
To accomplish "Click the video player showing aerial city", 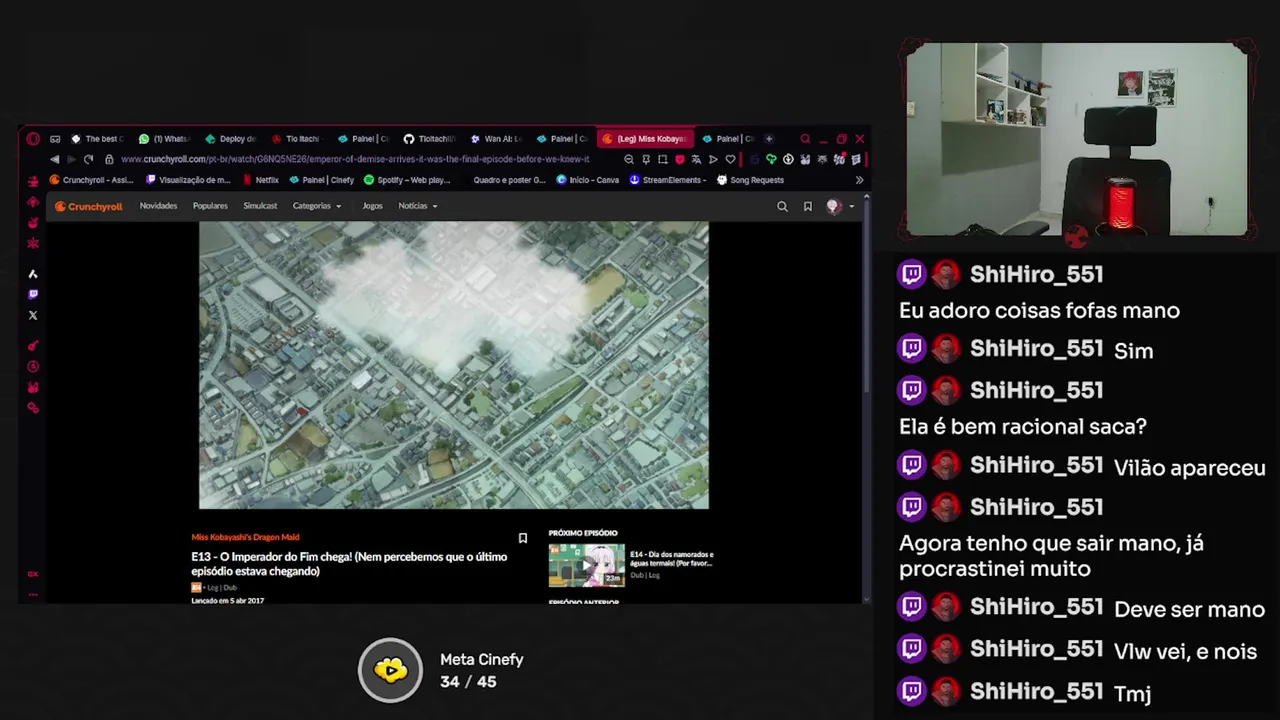I will tap(454, 366).
